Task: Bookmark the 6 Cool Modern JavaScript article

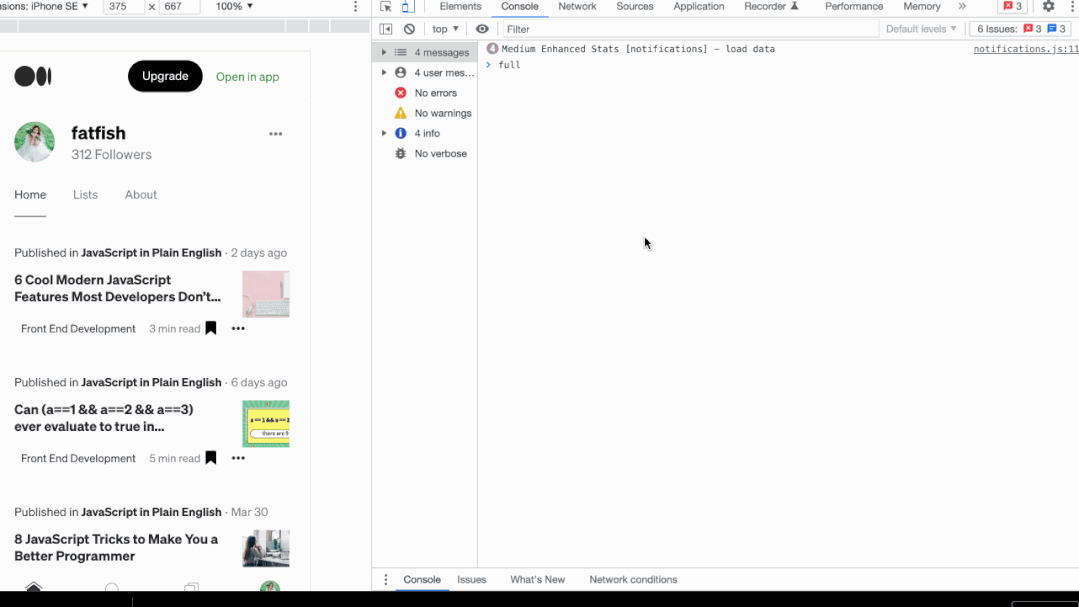Action: tap(211, 329)
